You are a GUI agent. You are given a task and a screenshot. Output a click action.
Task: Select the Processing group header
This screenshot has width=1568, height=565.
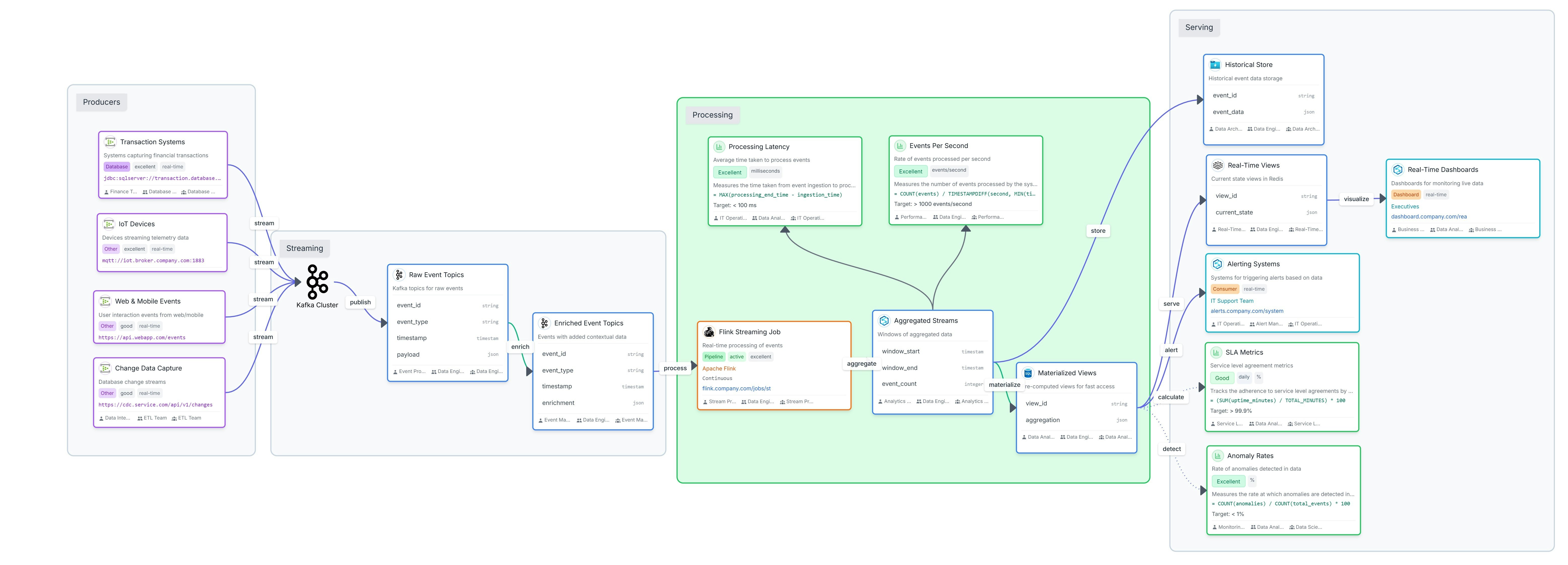713,115
